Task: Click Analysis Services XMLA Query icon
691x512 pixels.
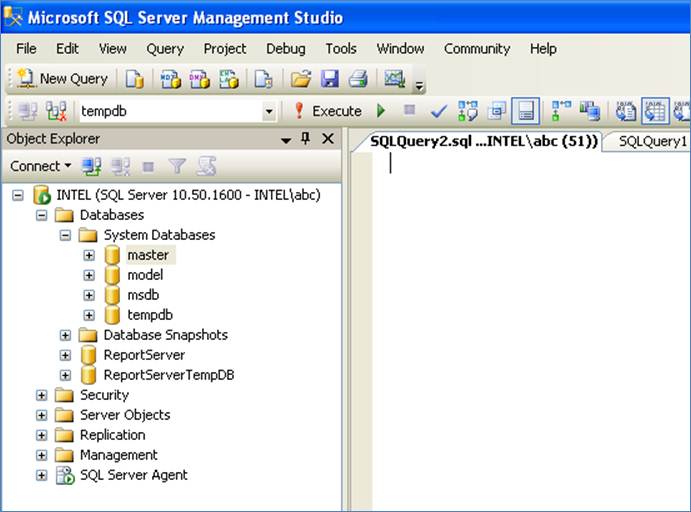Action: click(x=229, y=79)
